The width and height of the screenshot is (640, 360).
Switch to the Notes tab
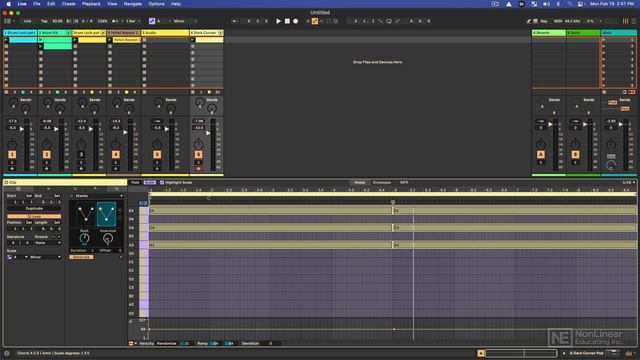(360, 182)
